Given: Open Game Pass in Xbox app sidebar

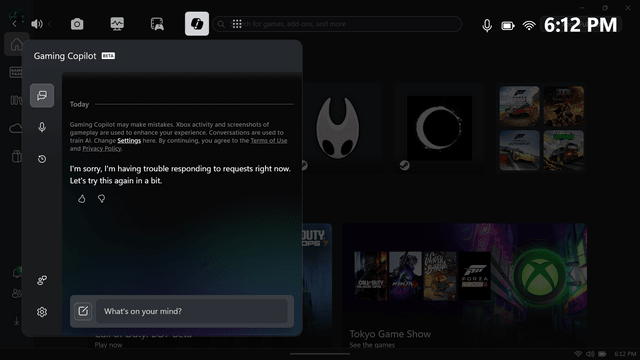Looking at the screenshot, I should (16, 72).
